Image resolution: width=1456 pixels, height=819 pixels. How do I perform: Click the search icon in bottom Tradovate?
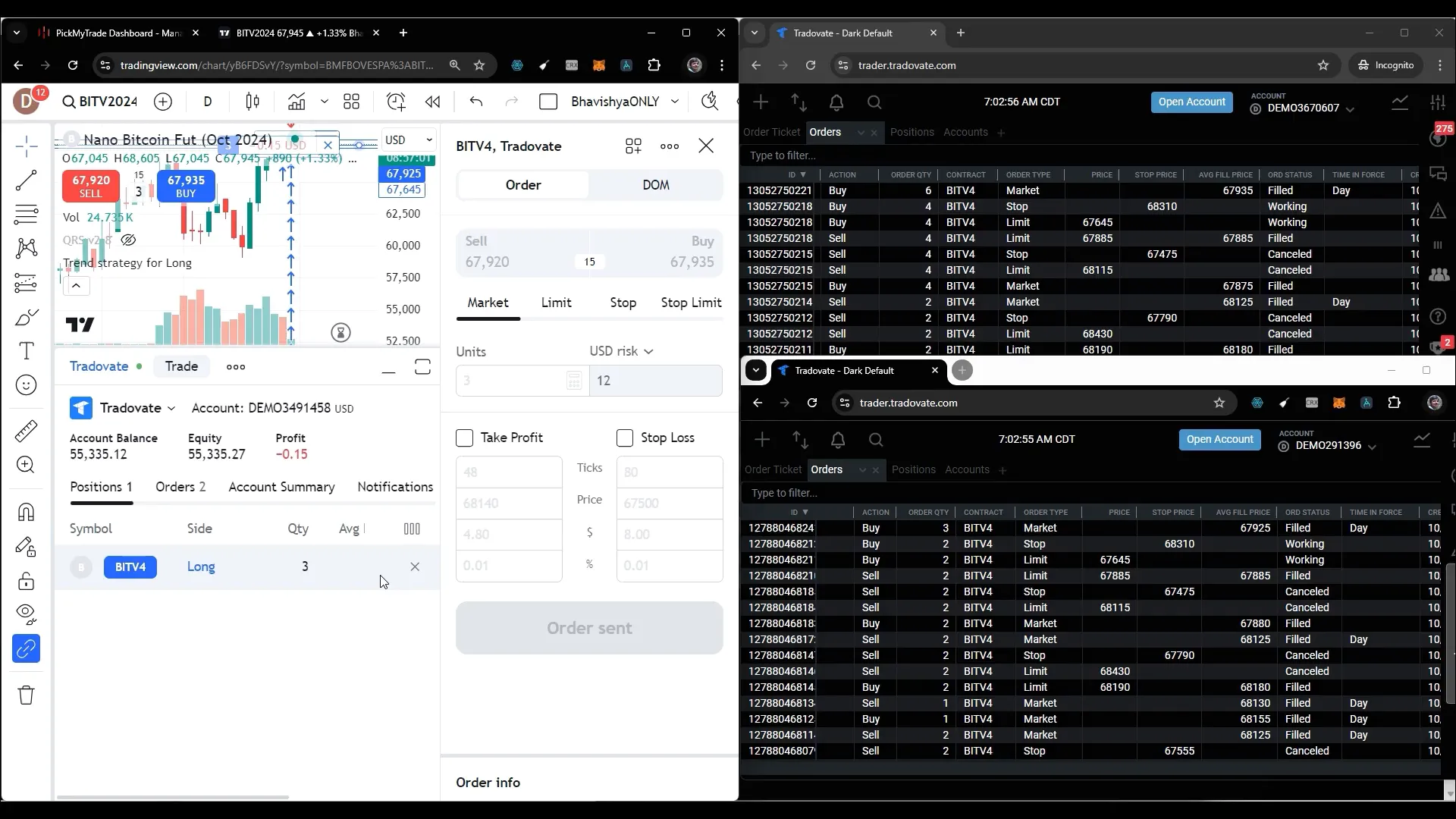pyautogui.click(x=876, y=440)
